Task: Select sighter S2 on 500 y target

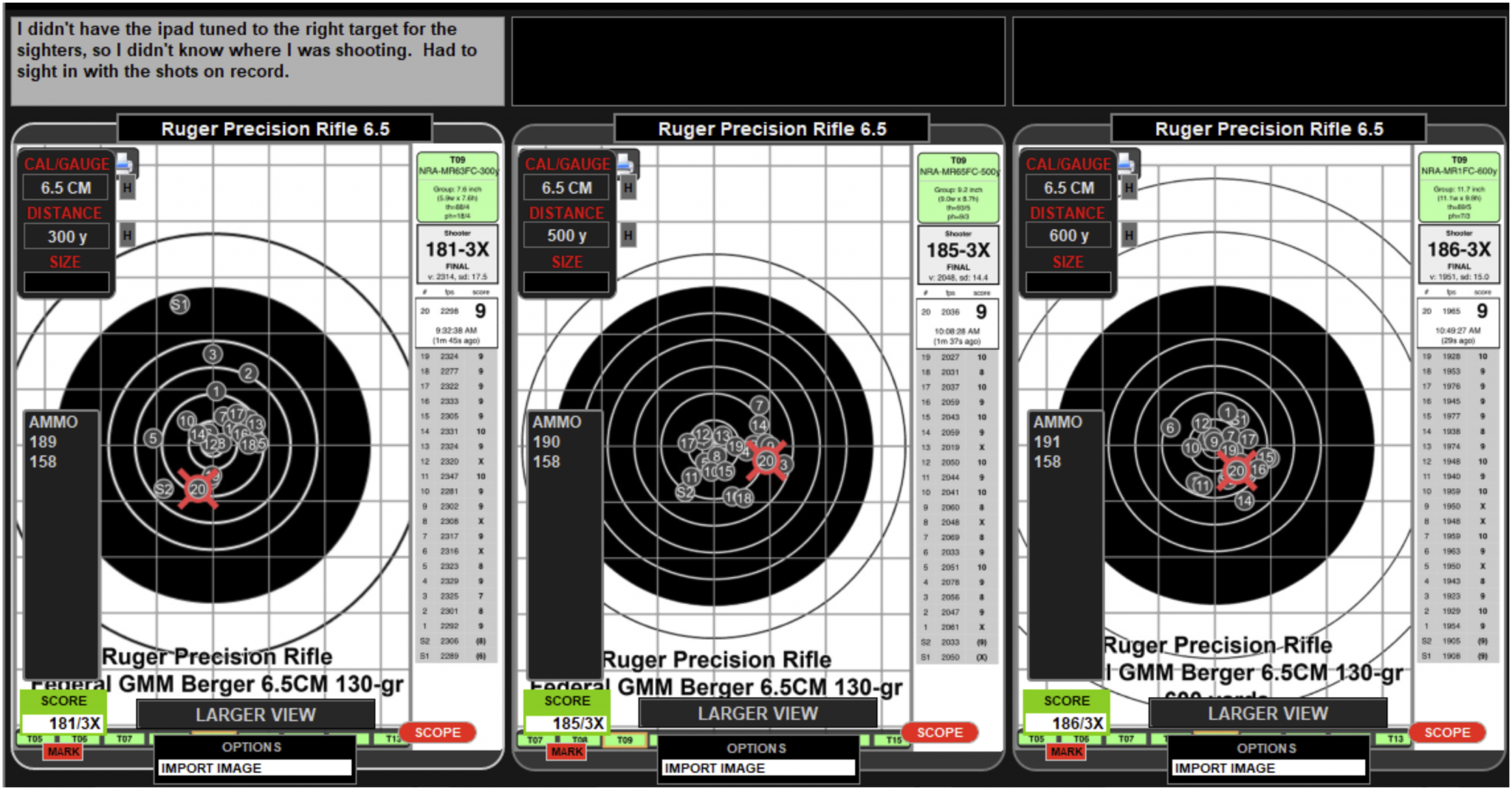Action: (x=685, y=492)
